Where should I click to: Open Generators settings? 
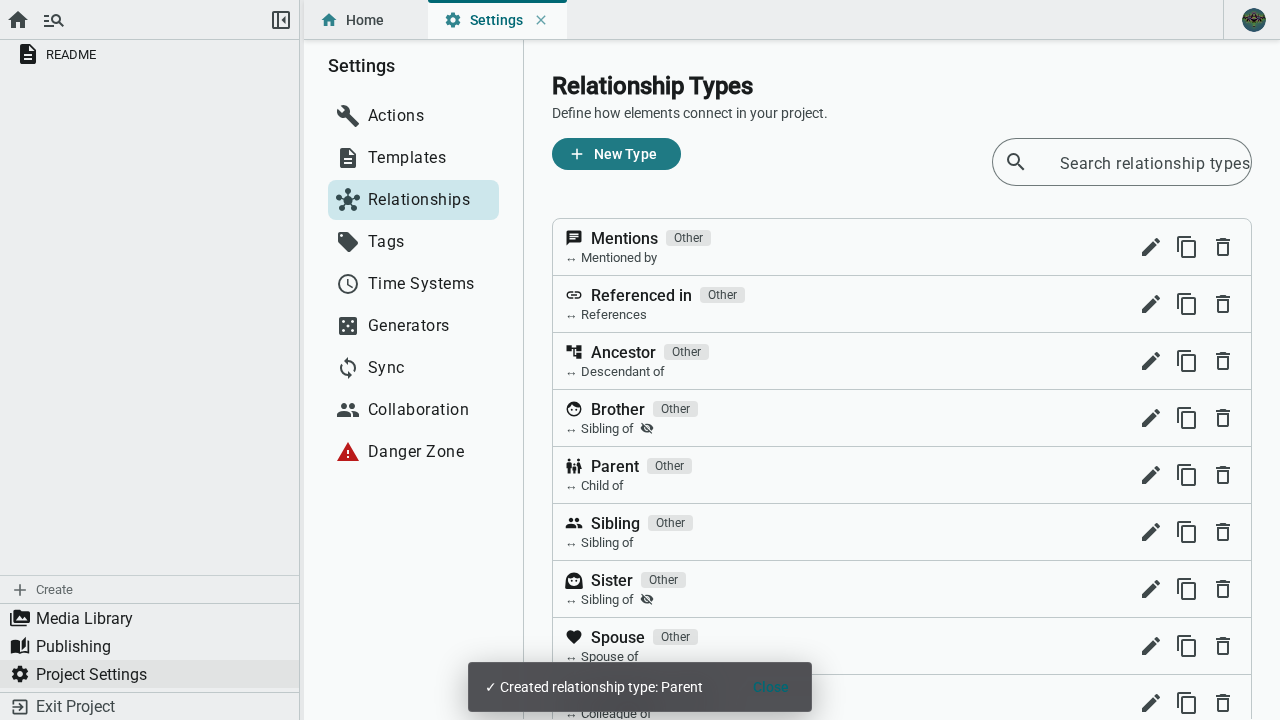click(413, 326)
